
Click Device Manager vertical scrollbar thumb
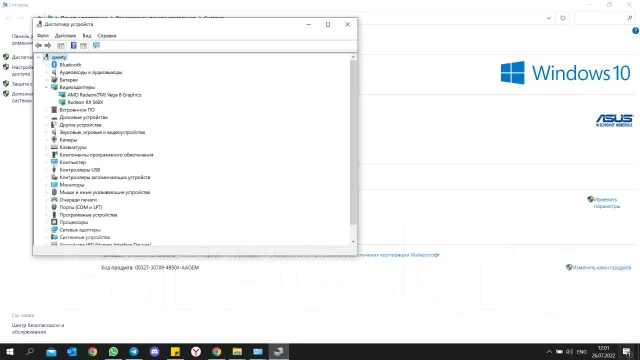tap(353, 142)
